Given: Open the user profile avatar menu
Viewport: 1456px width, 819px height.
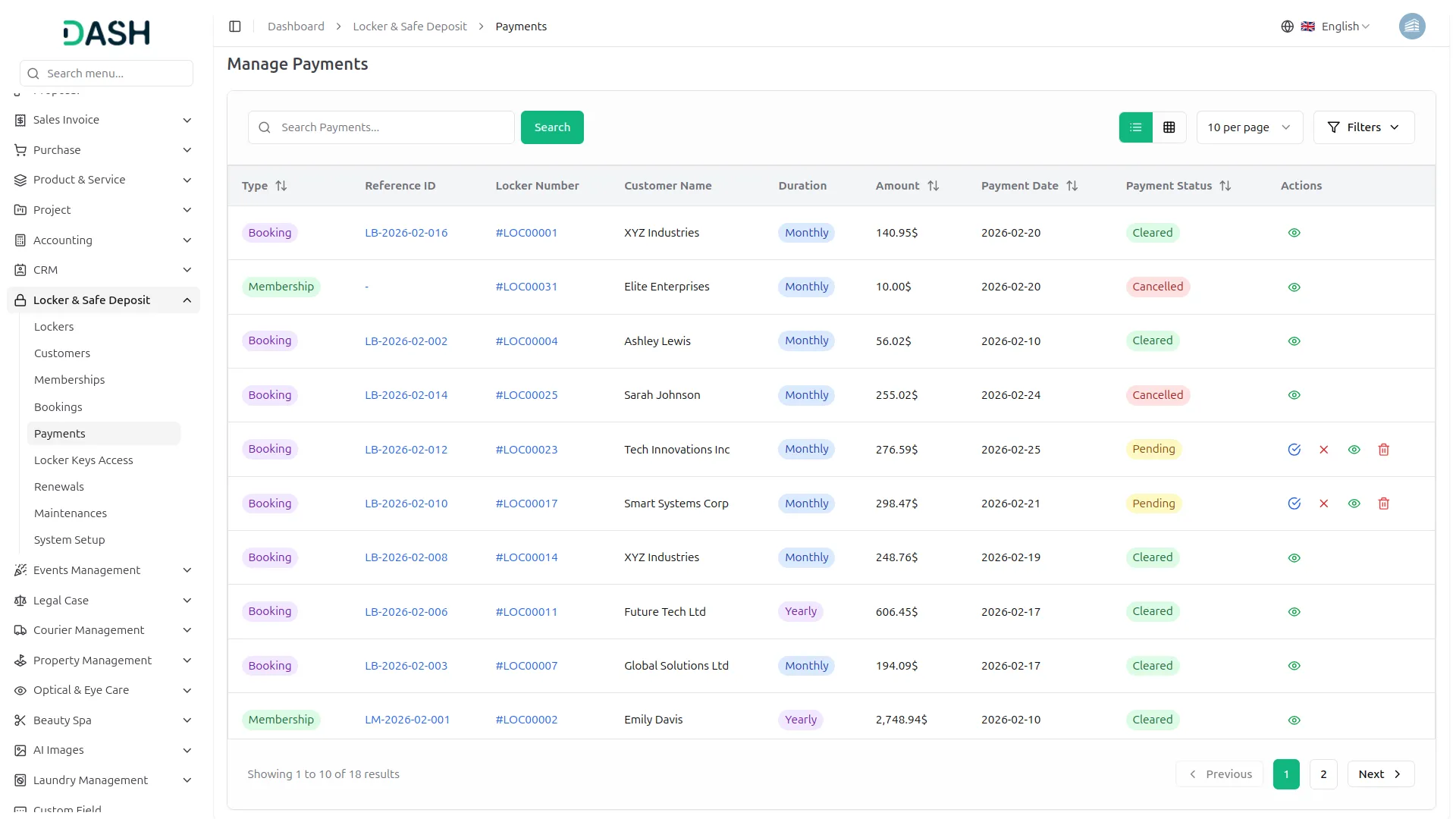Looking at the screenshot, I should 1412,26.
